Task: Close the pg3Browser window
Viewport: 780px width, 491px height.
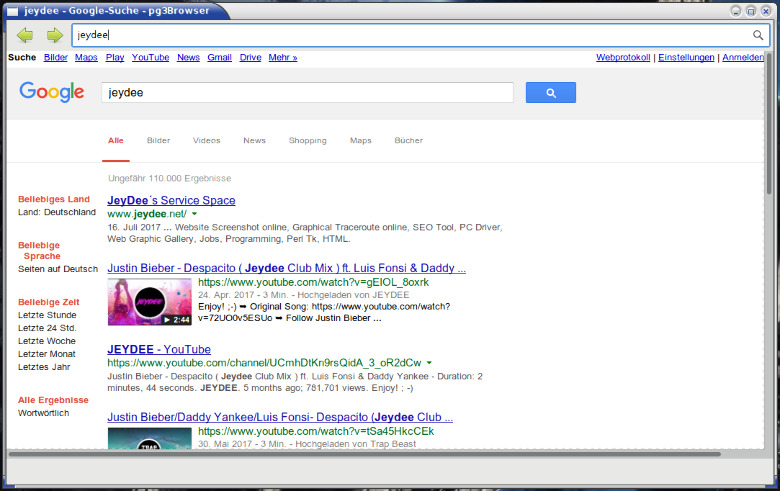Action: pos(766,11)
